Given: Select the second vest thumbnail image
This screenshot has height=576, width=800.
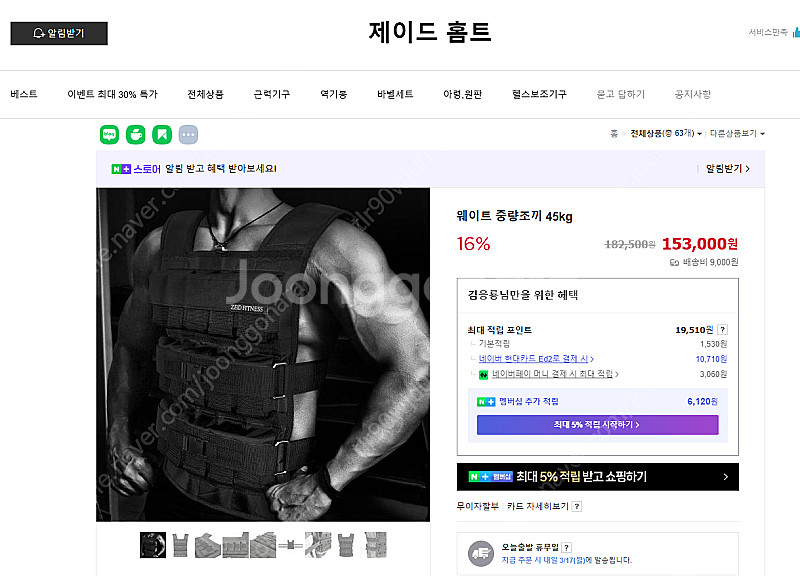Looking at the screenshot, I should 180,545.
